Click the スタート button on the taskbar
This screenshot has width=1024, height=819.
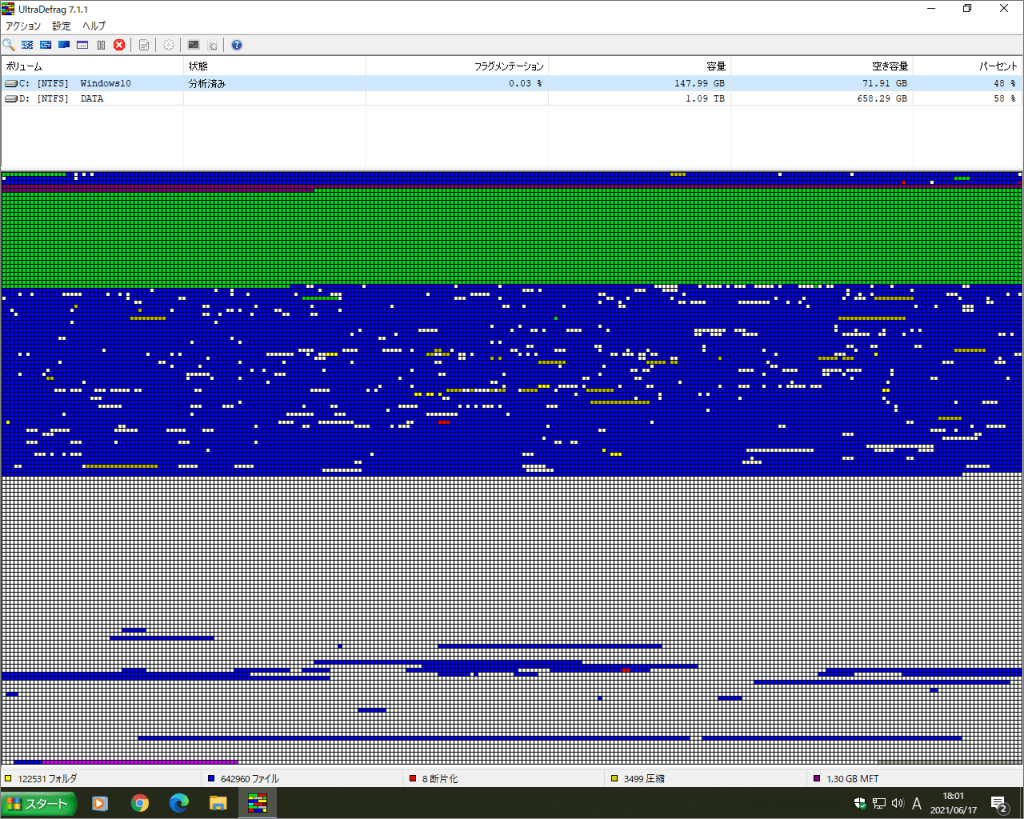(38, 803)
